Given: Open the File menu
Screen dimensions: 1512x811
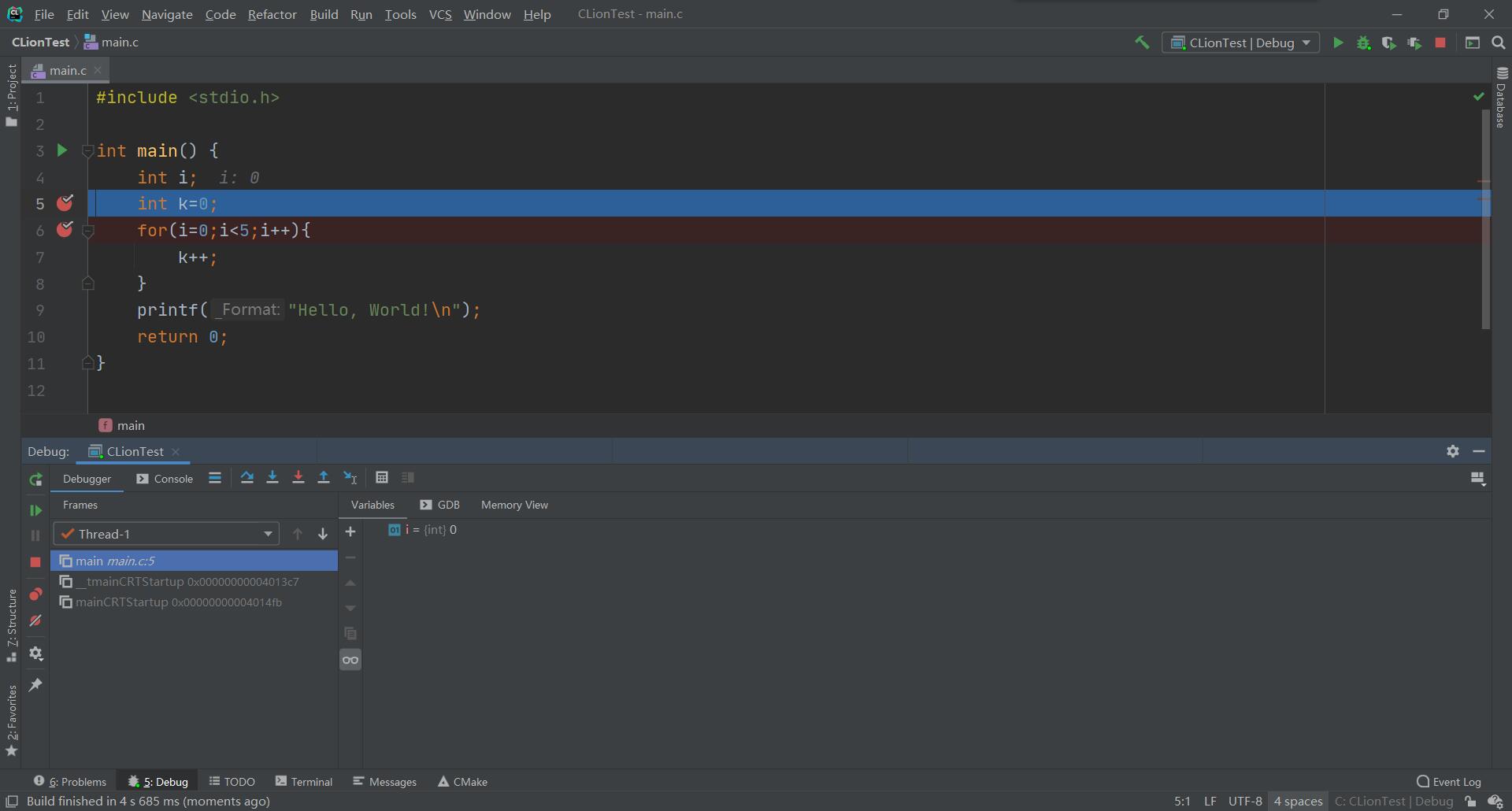Looking at the screenshot, I should click(44, 14).
